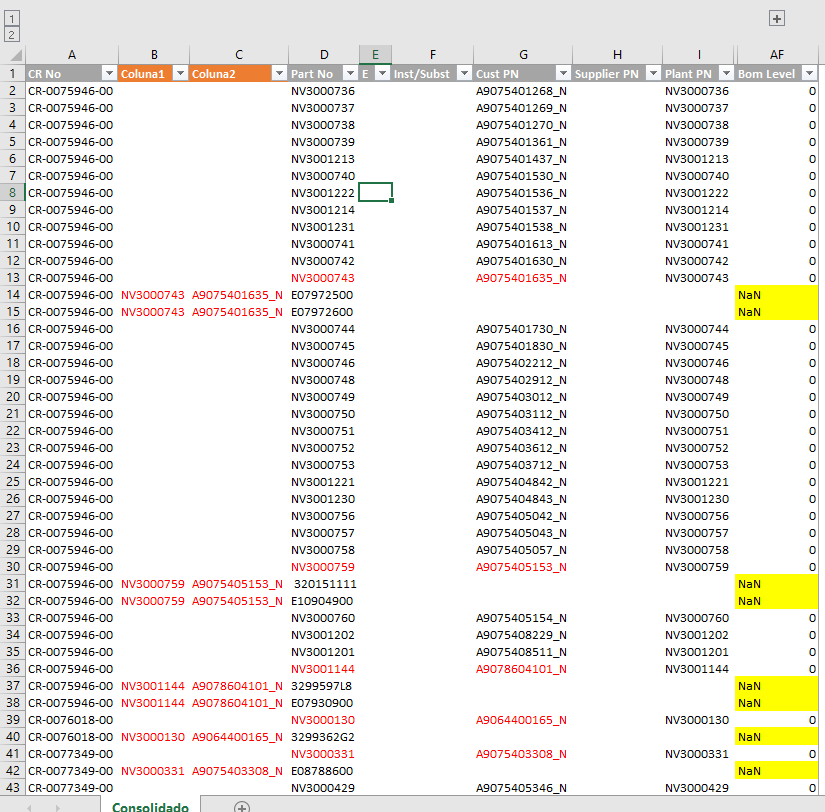Click the active cell E8
Viewport: 825px width, 812px height.
pyautogui.click(x=375, y=193)
